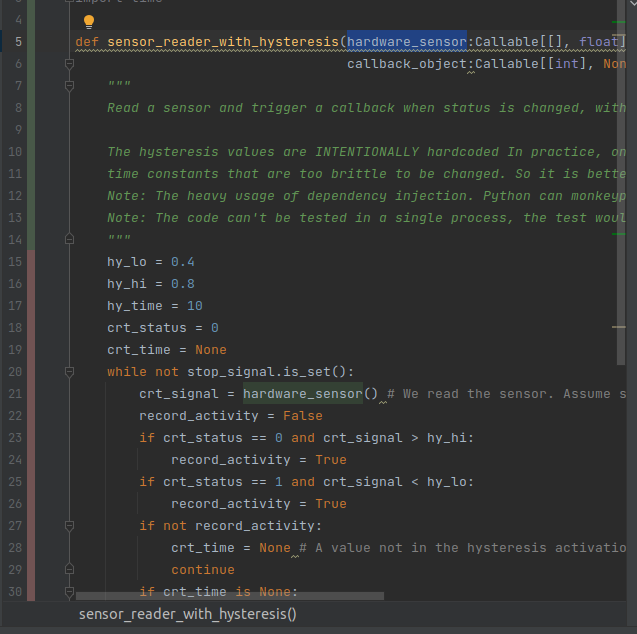Click the 0.8 value assigned to hy_hi
The width and height of the screenshot is (637, 634).
pos(182,284)
